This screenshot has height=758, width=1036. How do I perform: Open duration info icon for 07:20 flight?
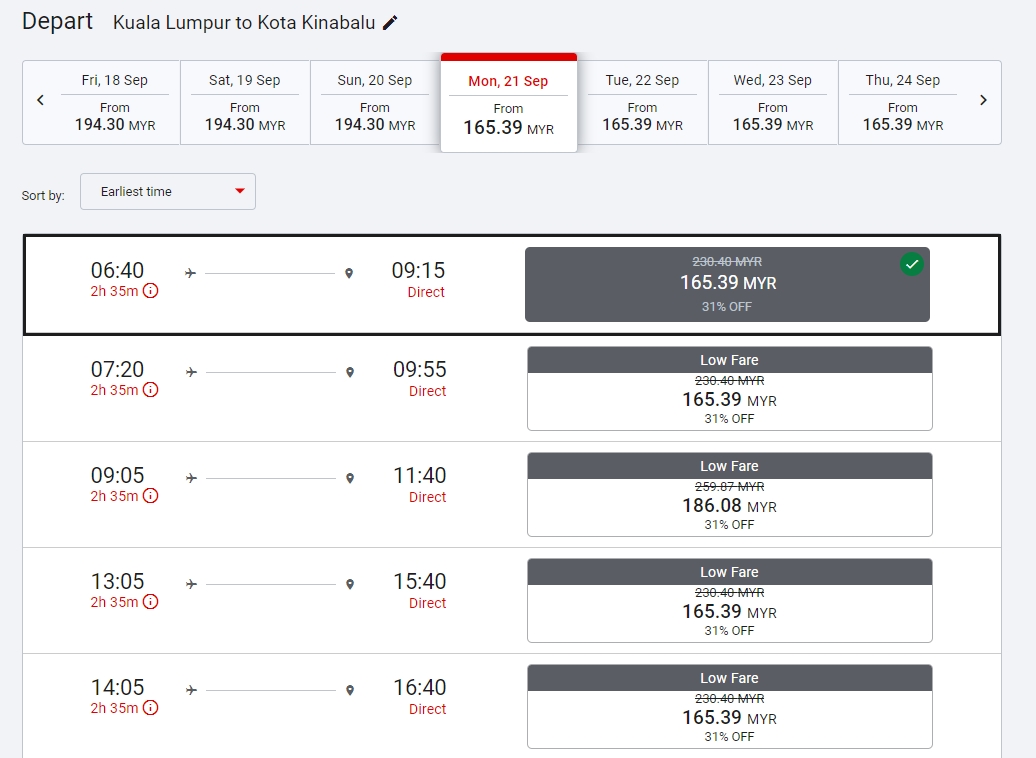(x=150, y=390)
